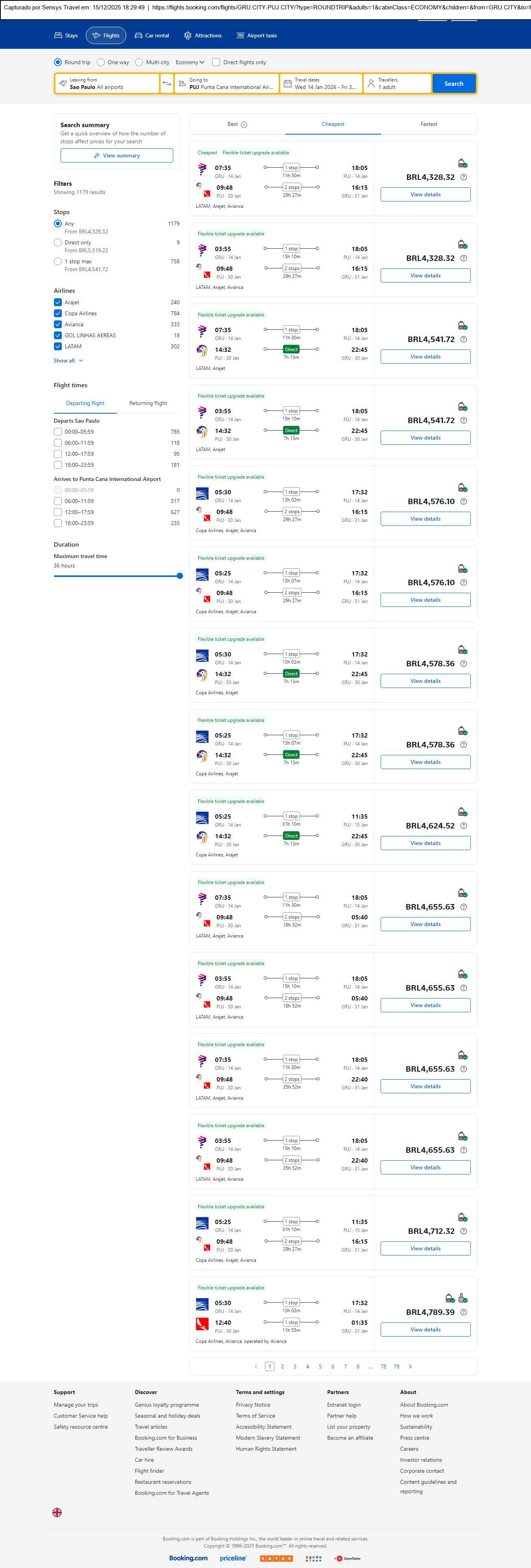Select the One way radio button

click(x=102, y=62)
